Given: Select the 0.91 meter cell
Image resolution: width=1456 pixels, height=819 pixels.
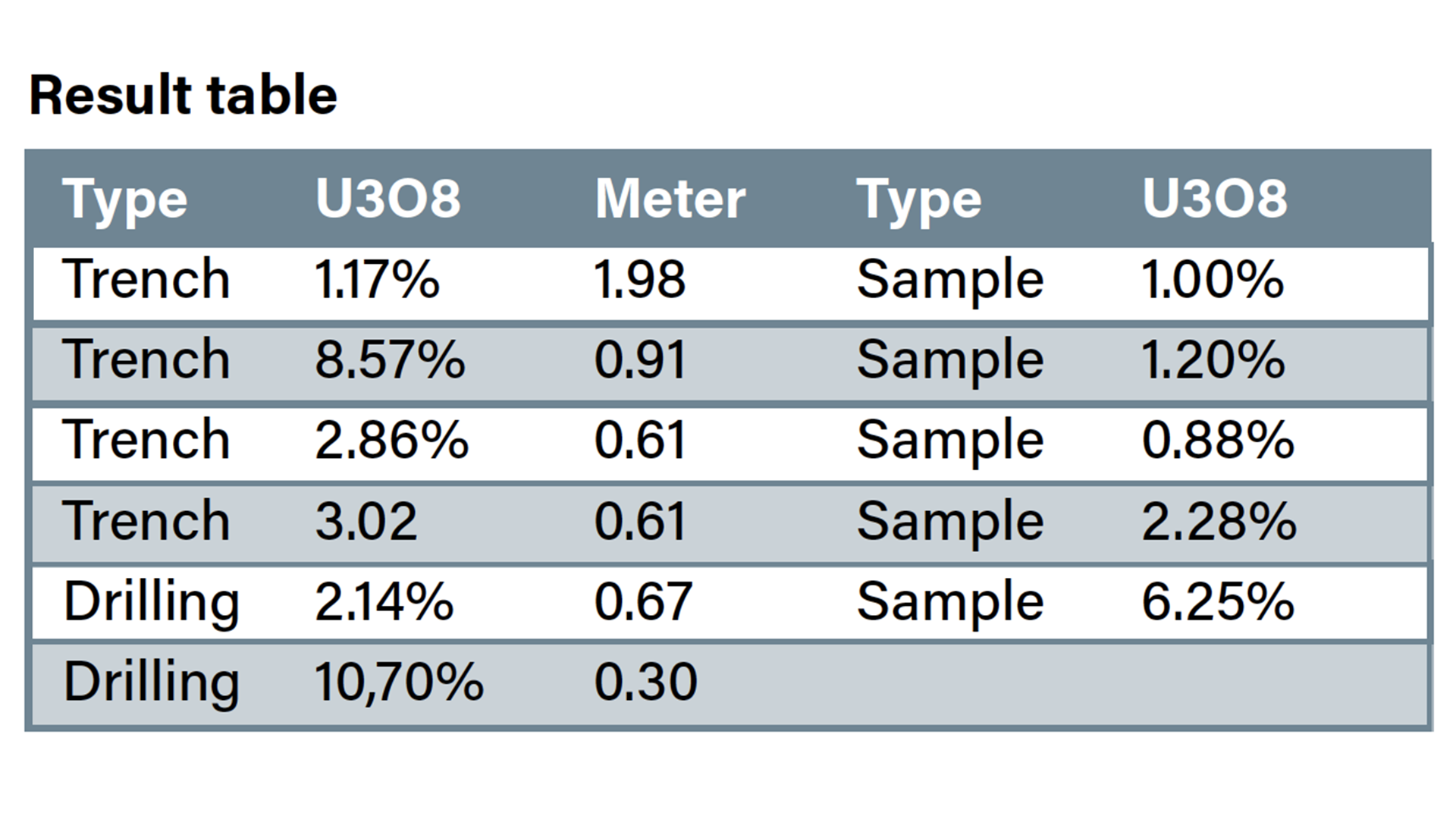Looking at the screenshot, I should click(640, 359).
